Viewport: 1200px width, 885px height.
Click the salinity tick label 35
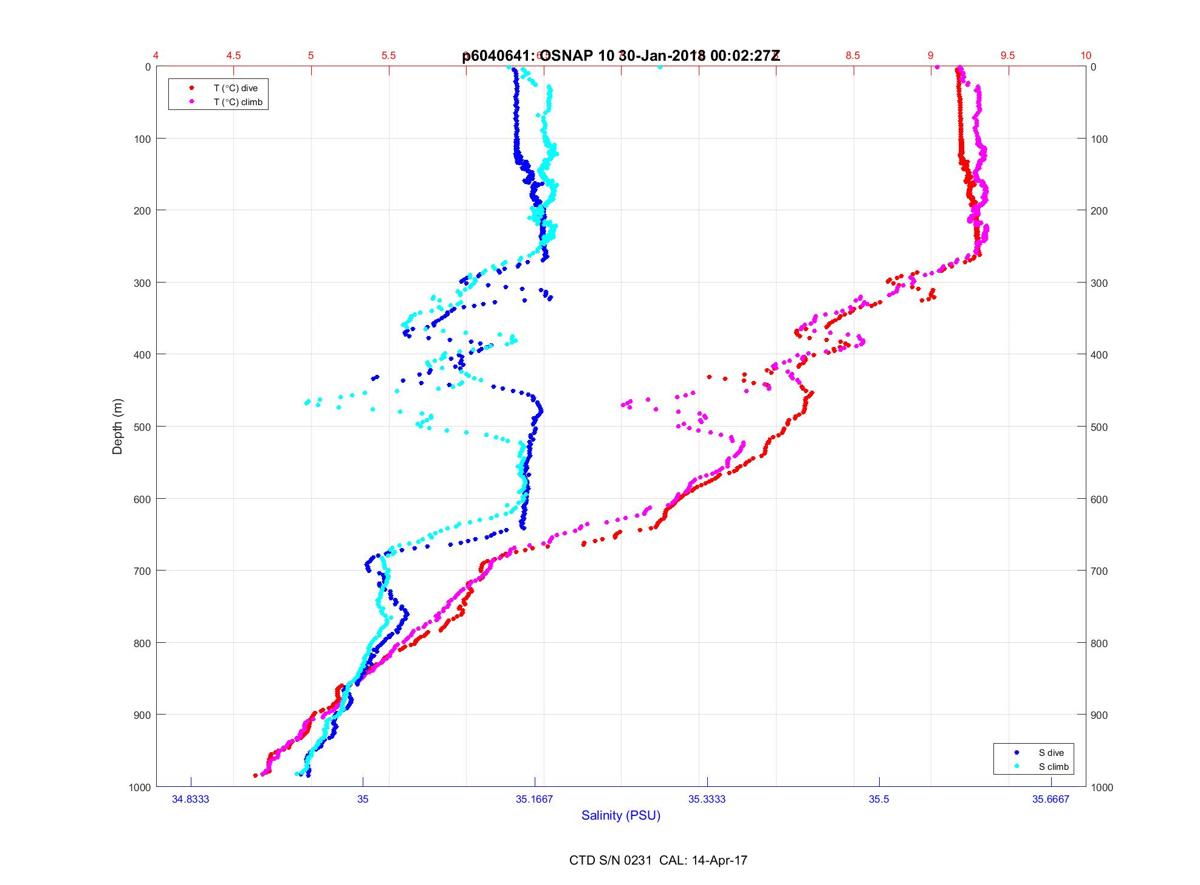click(x=363, y=800)
